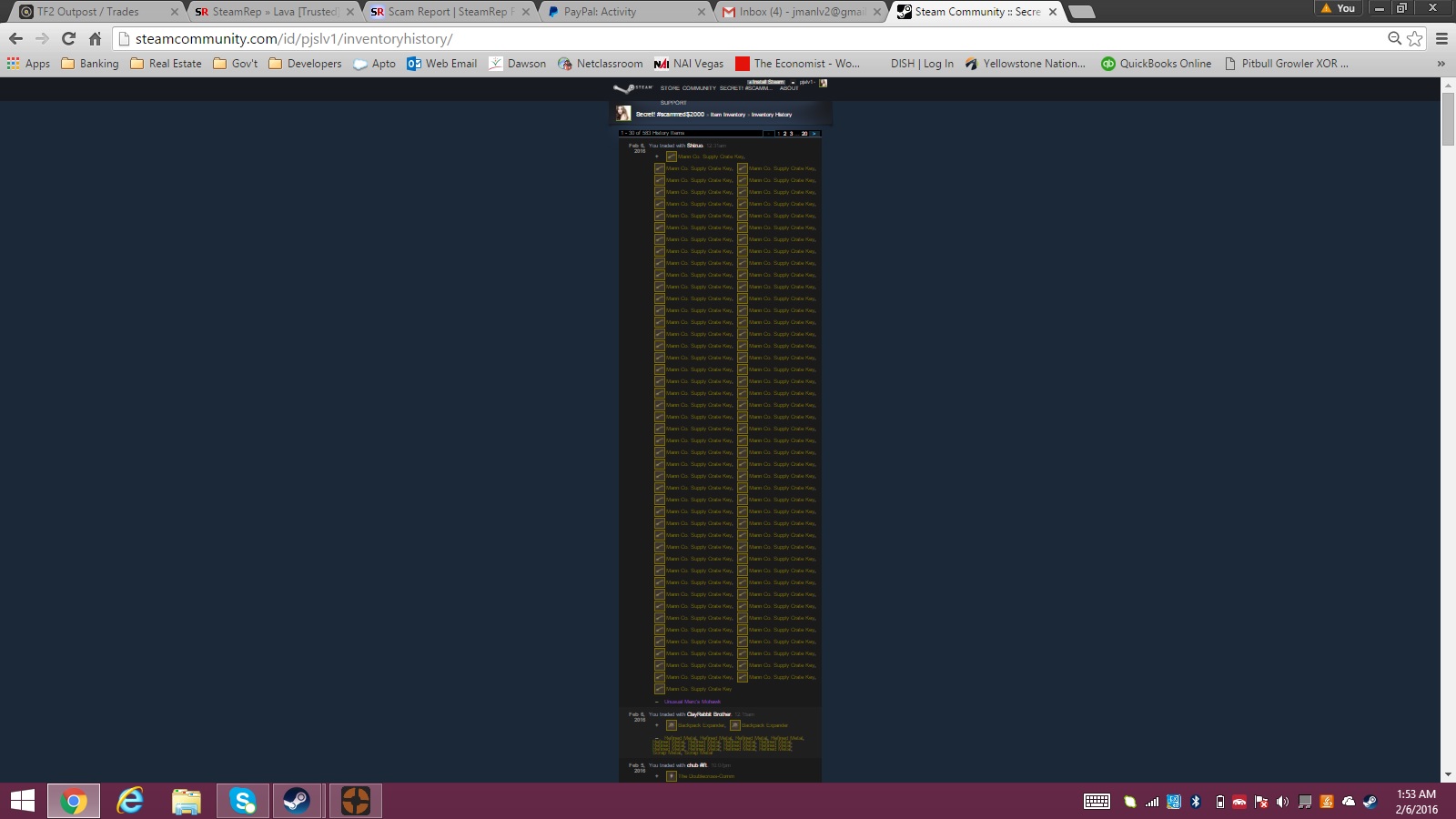Open the Netclassroom bookmark
The image size is (1456, 819).
point(600,64)
